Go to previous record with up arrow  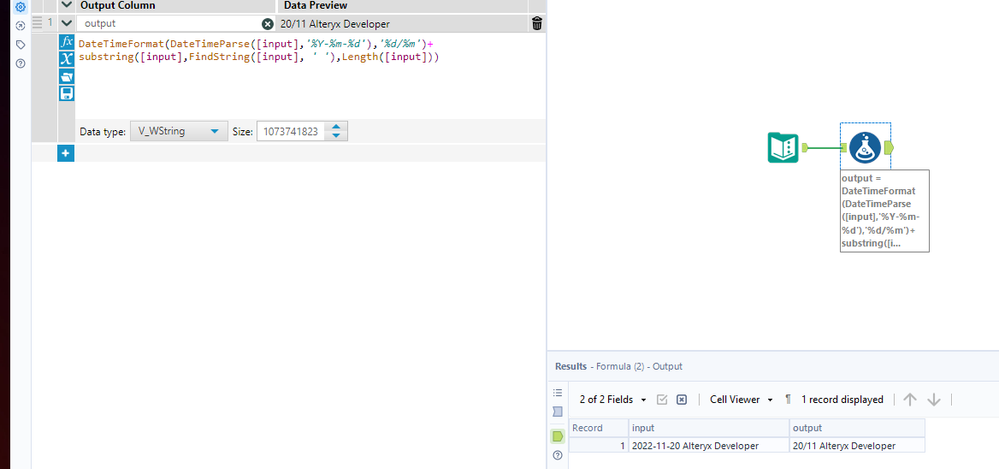[x=910, y=400]
